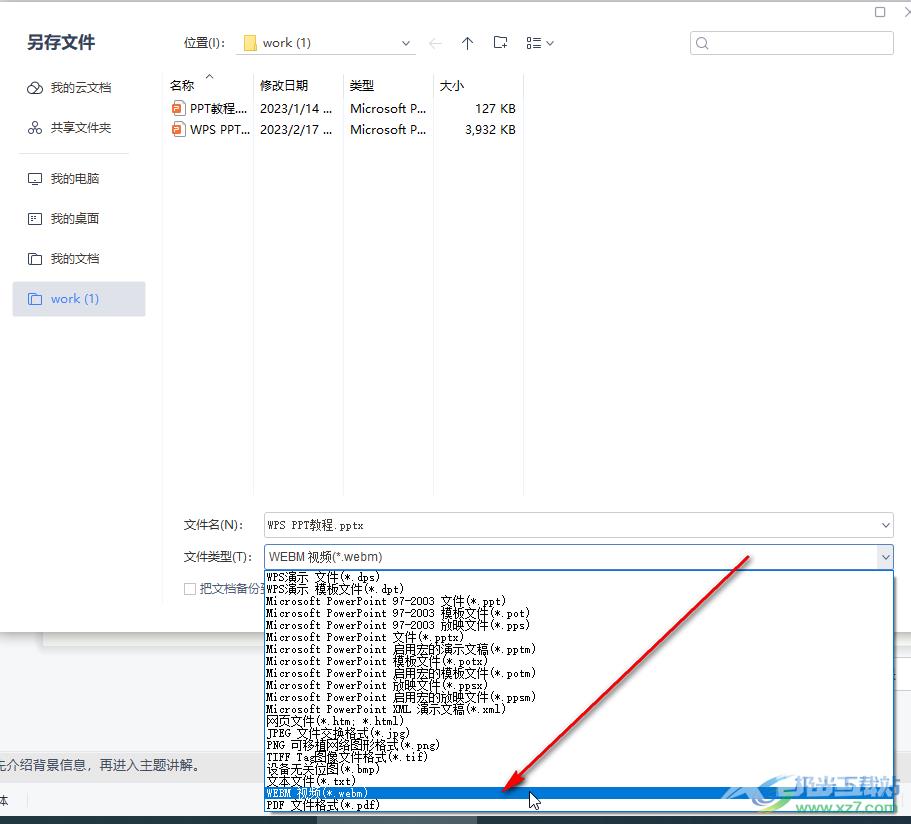Choose PowerPoint 97-2003 放映文件(*.pps)

(579, 625)
